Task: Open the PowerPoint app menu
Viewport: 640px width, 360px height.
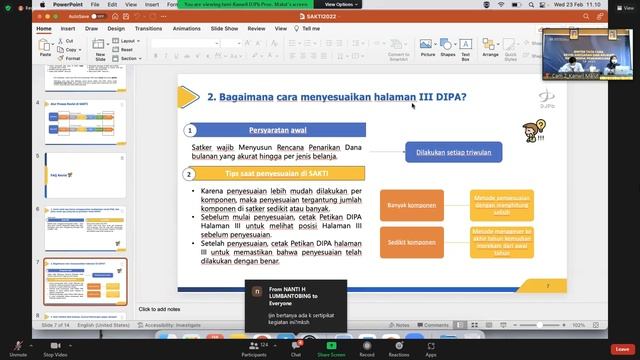Action: pyautogui.click(x=68, y=4)
